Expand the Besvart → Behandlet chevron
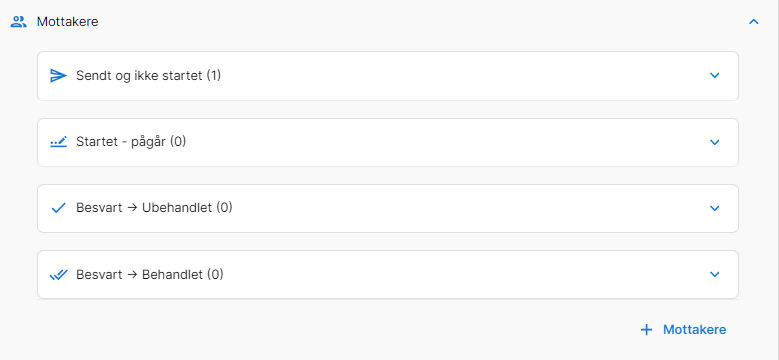The image size is (779, 360). tap(714, 274)
